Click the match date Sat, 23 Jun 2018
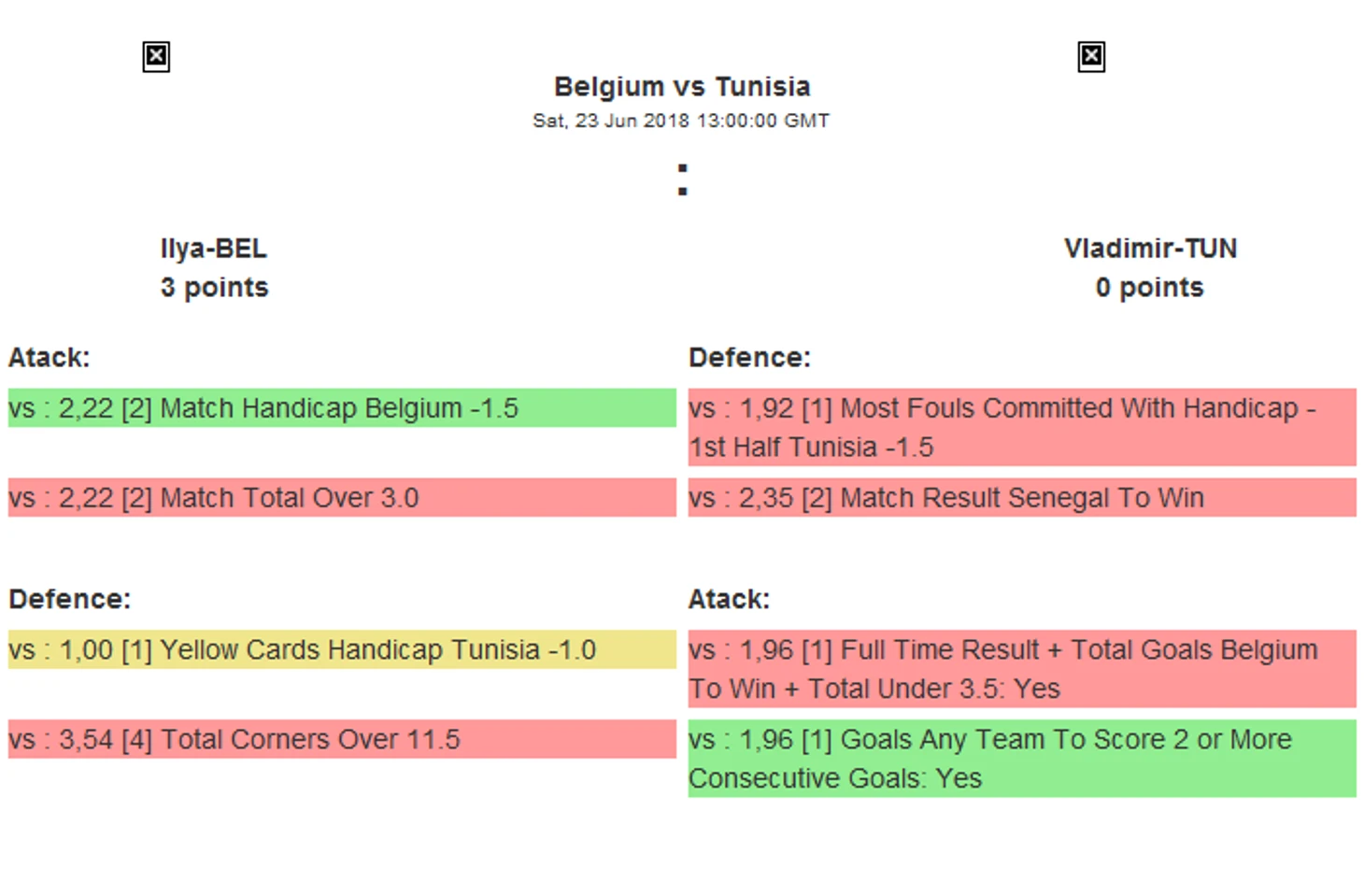 681,121
